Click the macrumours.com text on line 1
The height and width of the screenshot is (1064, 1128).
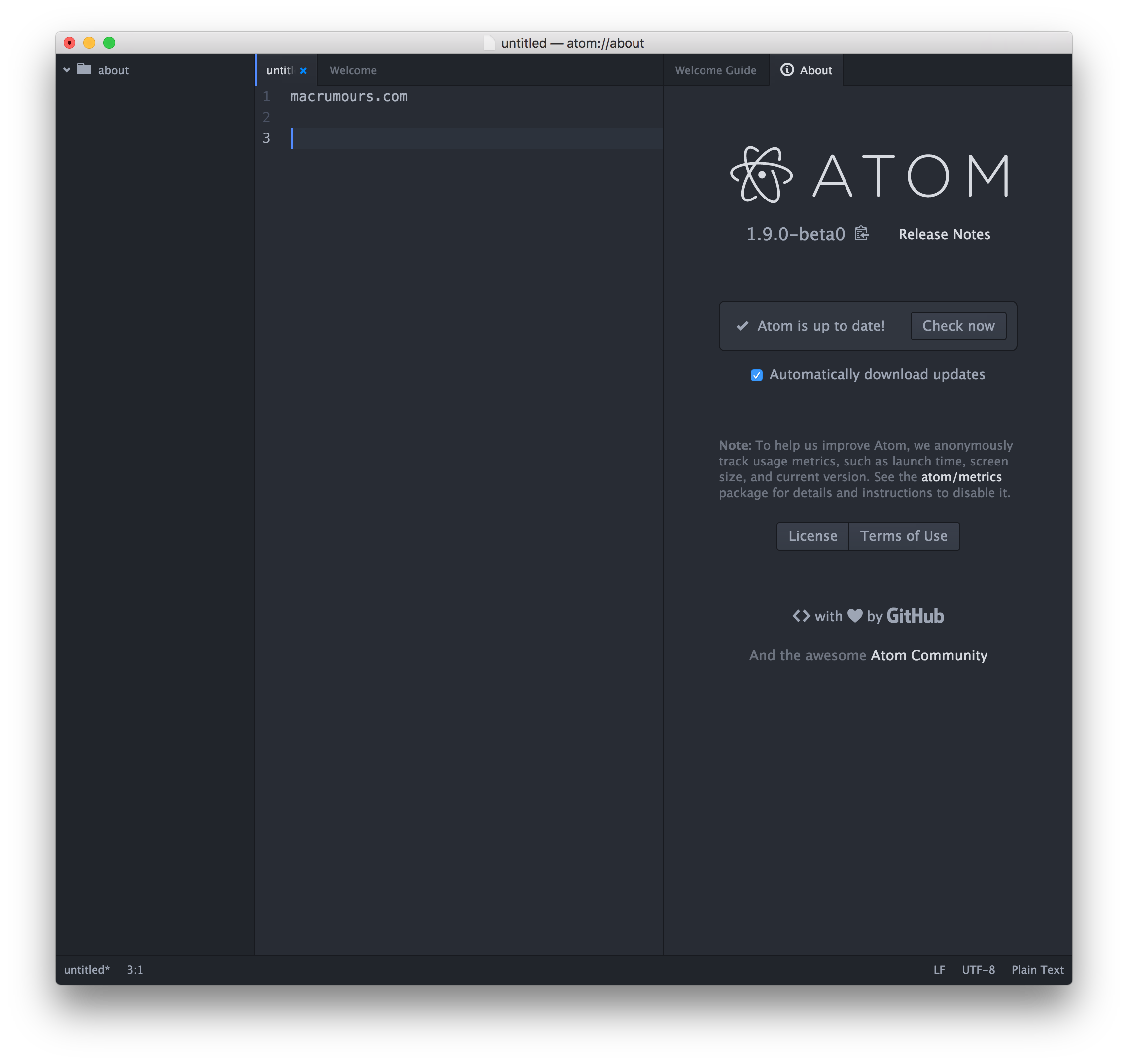click(349, 97)
